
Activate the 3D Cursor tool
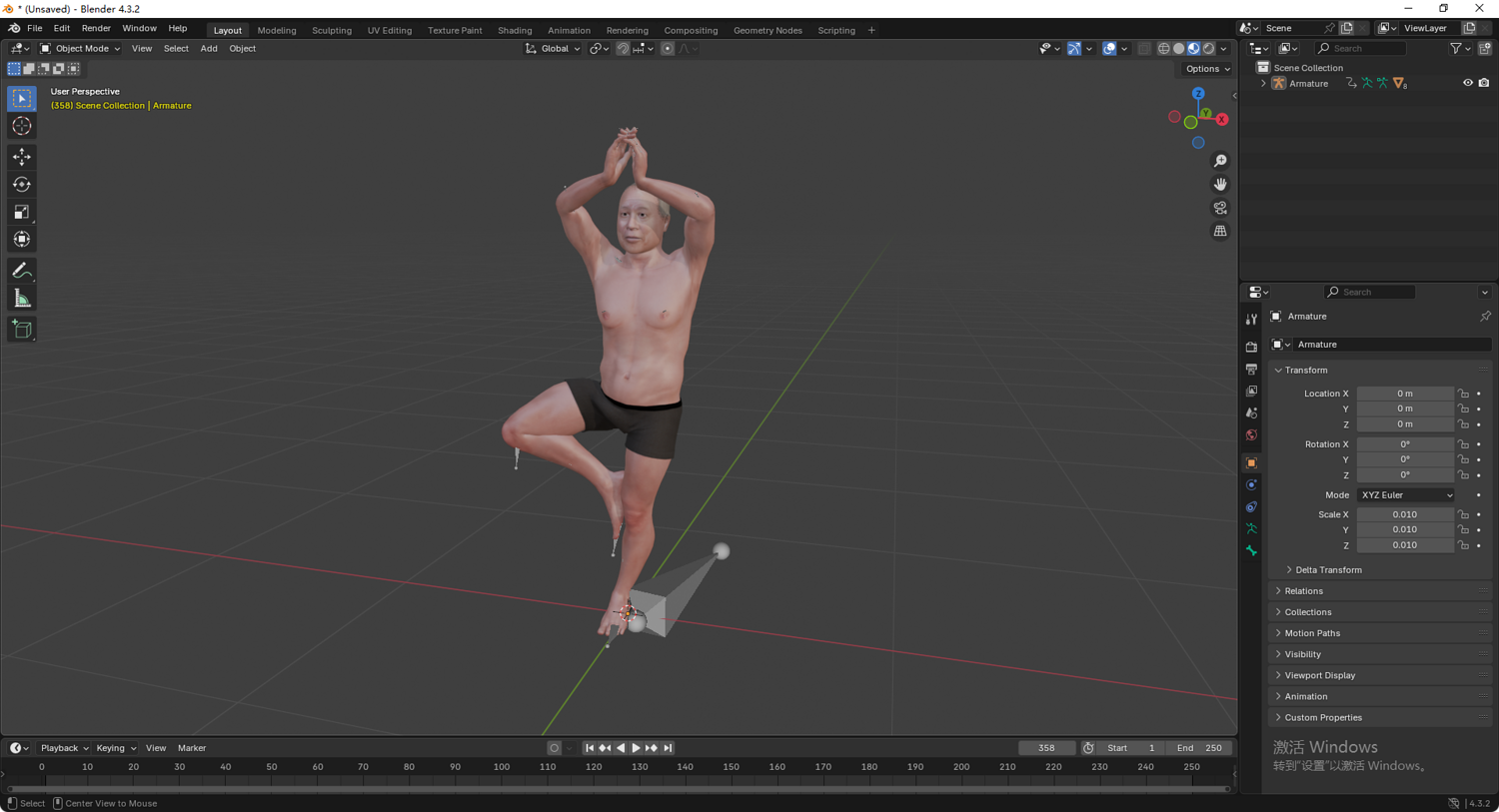22,127
